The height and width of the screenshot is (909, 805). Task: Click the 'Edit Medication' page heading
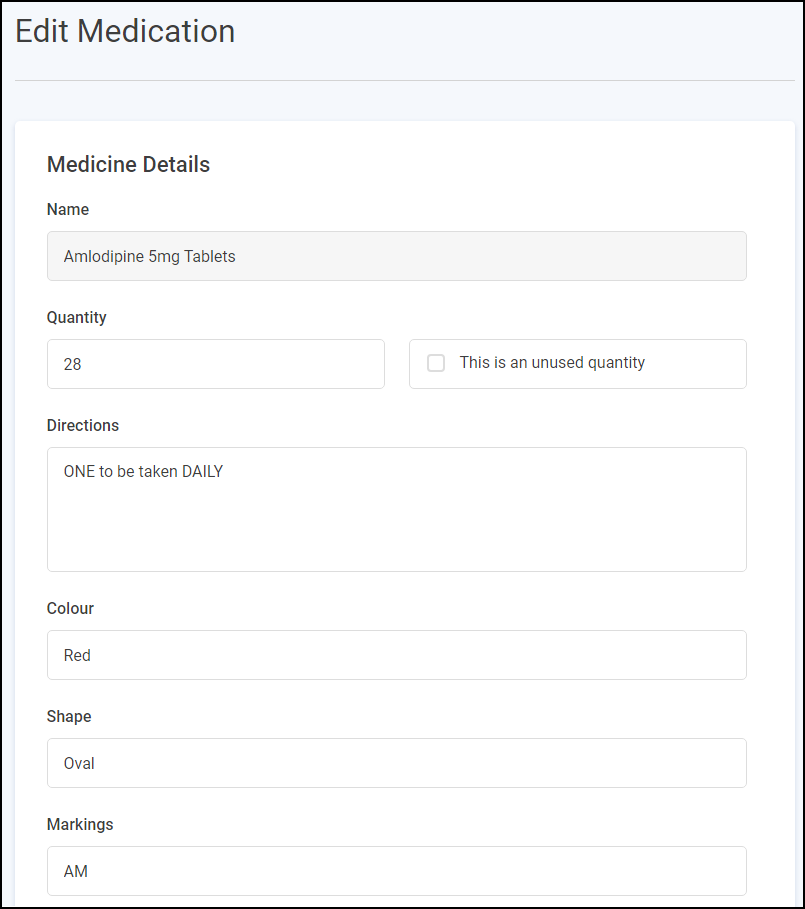pyautogui.click(x=125, y=32)
